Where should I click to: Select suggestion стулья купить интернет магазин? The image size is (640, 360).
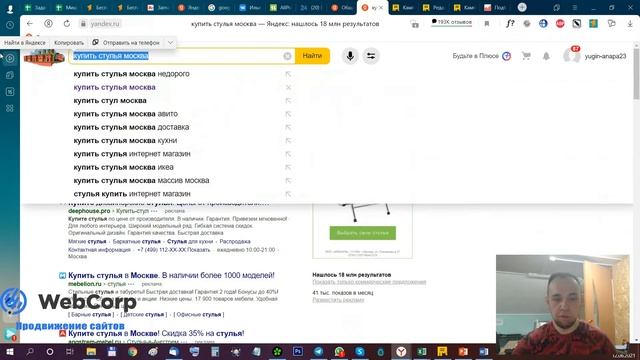(x=132, y=194)
